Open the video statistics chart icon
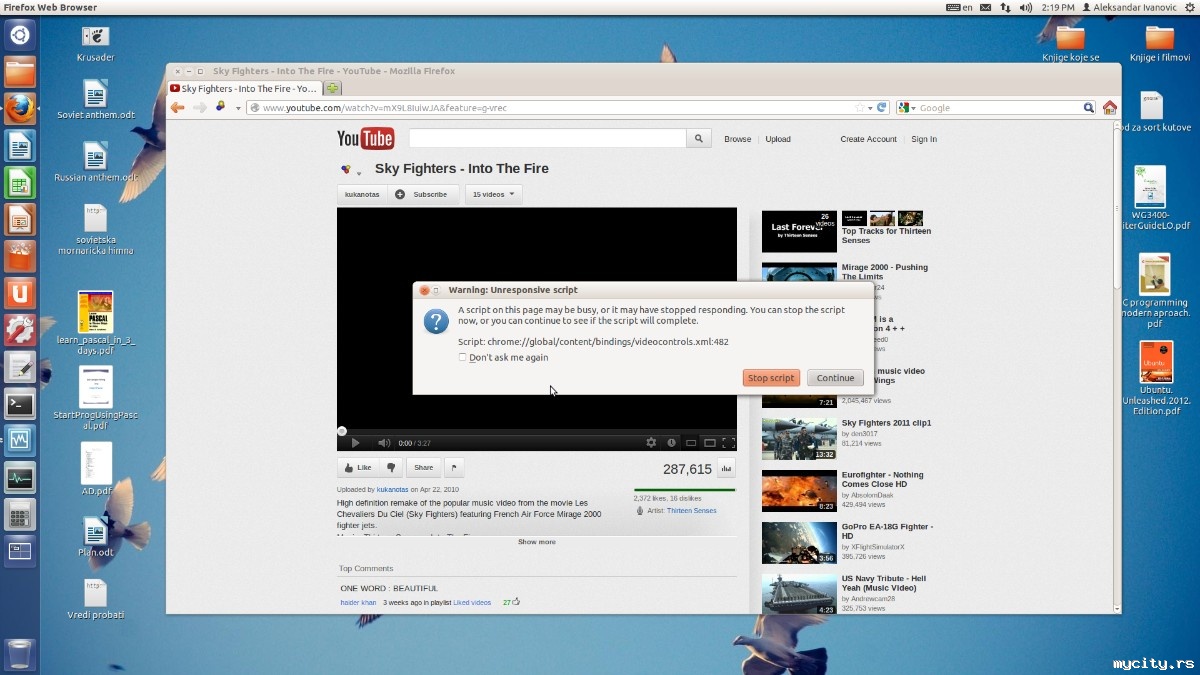 [x=726, y=468]
